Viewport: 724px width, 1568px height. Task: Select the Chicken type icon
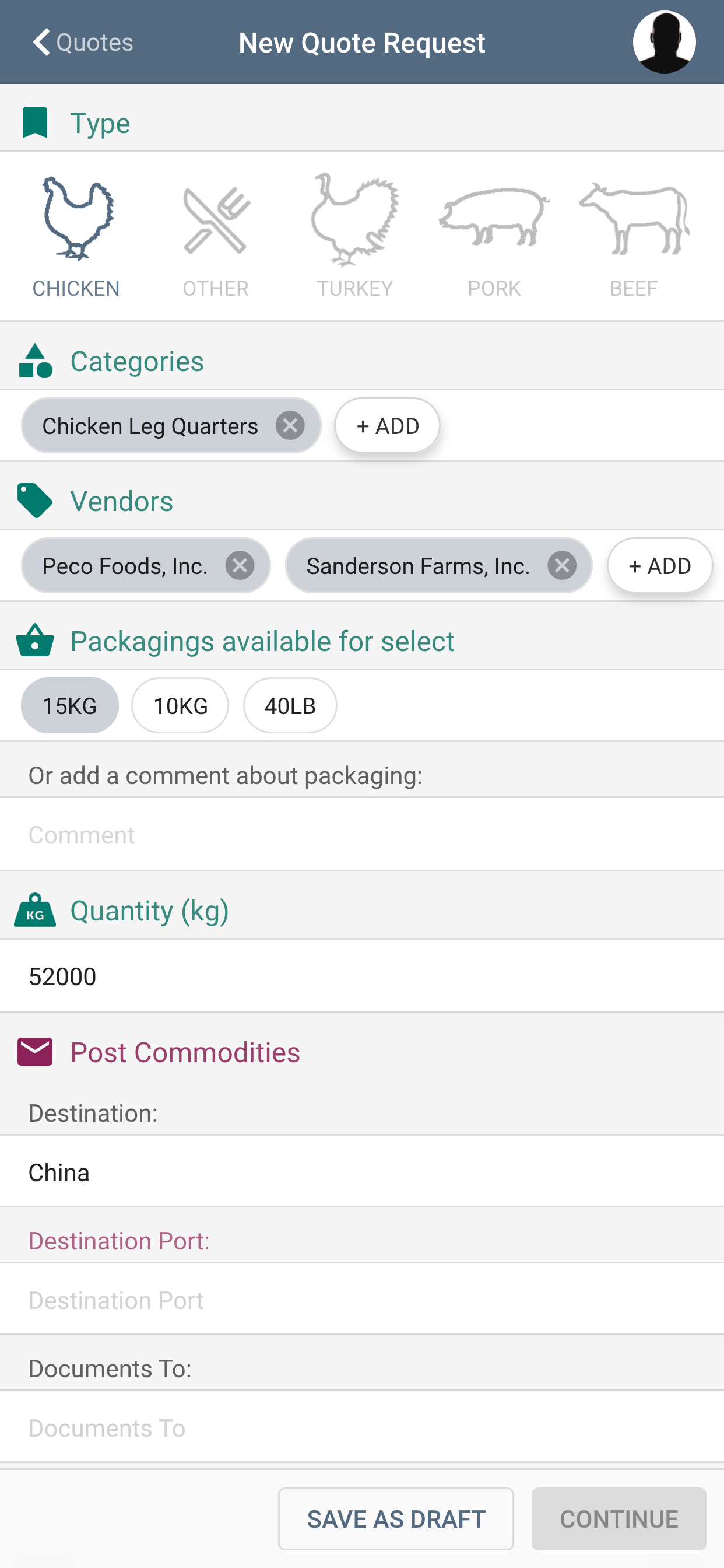(76, 219)
